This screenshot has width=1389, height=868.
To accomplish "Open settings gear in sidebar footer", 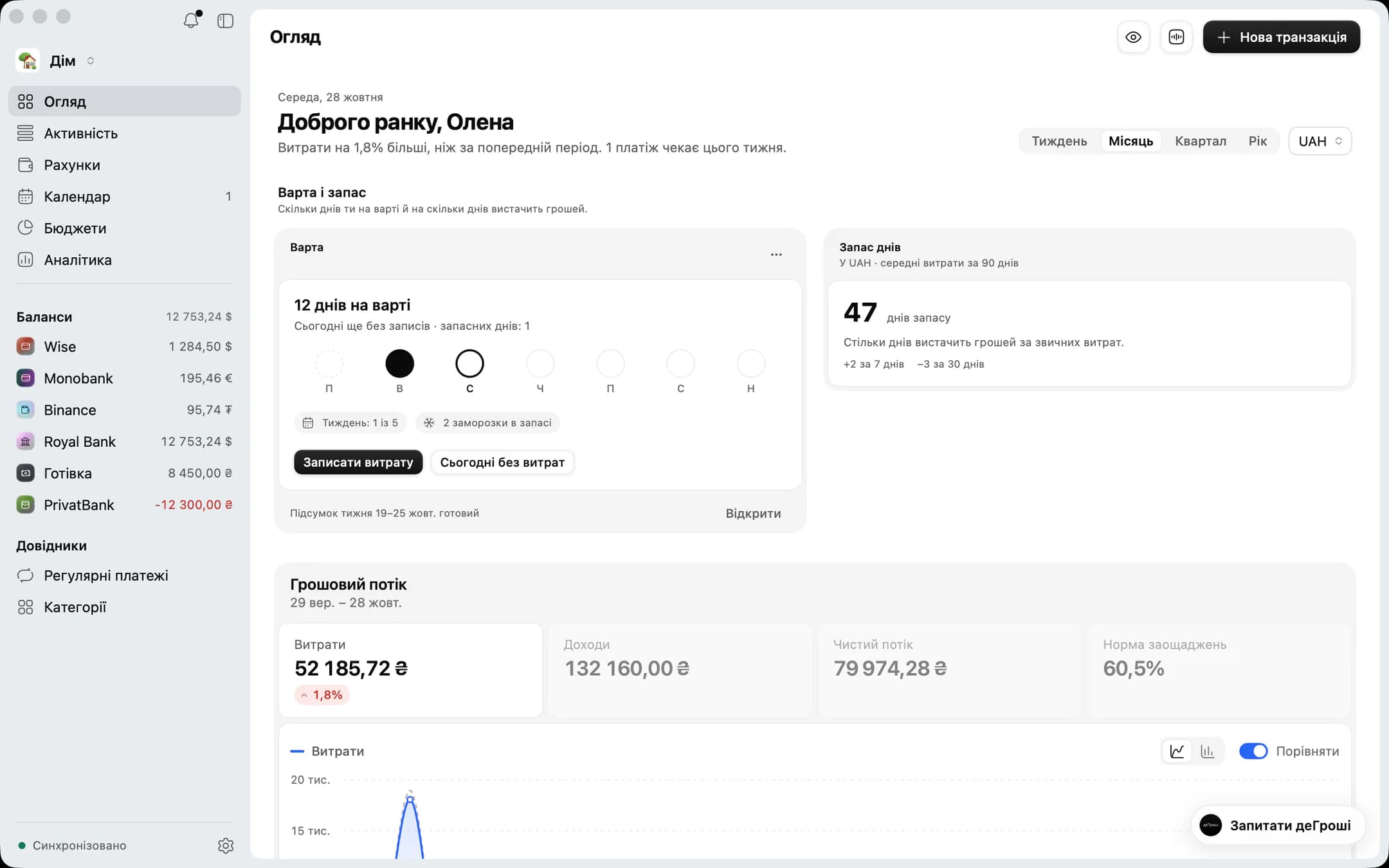I will 225,845.
